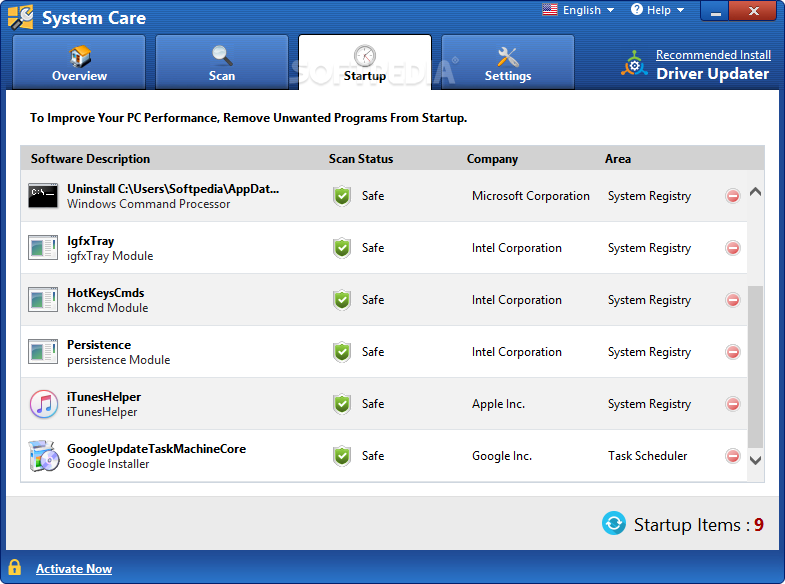Click the startup list scrollbar thumb
Screen dimensions: 785x584
click(755, 367)
